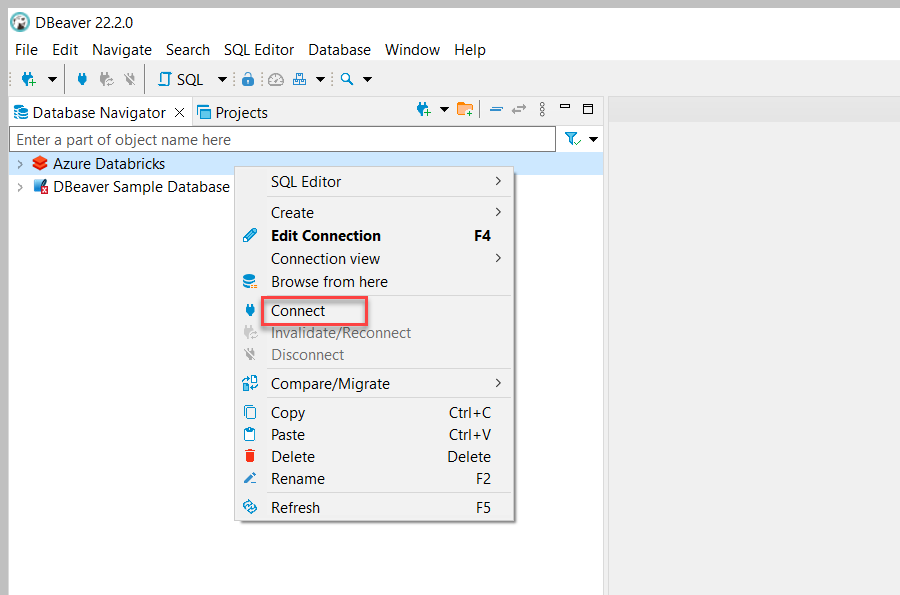The image size is (900, 595).
Task: Expand the DBeaver Sample Database node
Action: (x=20, y=187)
